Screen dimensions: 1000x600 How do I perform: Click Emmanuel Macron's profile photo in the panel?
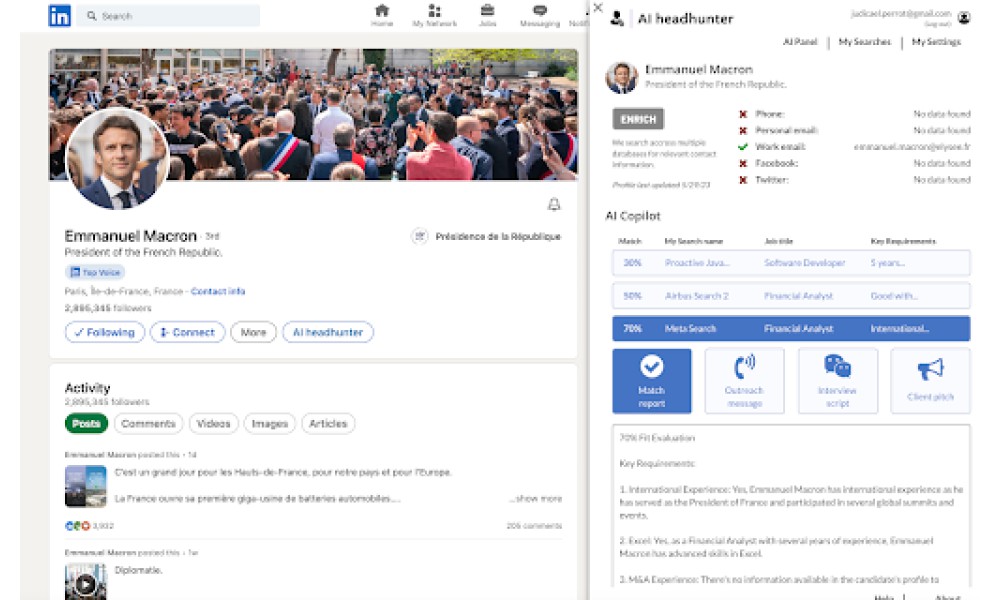coord(621,77)
